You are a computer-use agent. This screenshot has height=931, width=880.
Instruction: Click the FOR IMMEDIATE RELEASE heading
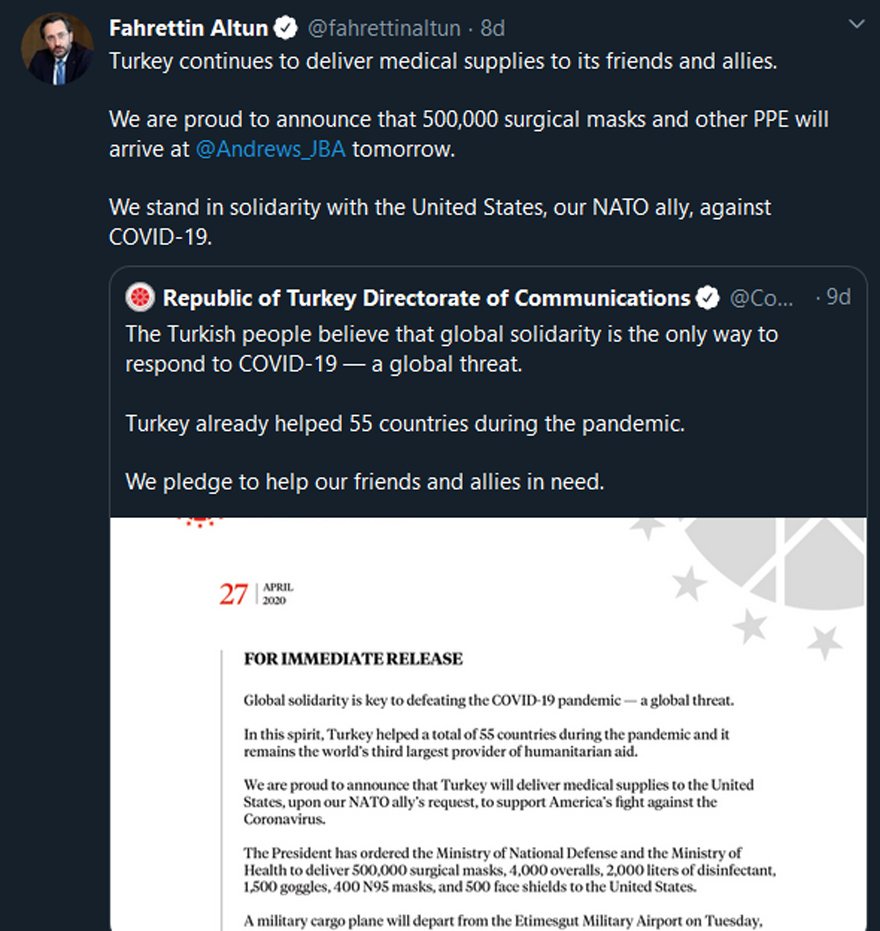pyautogui.click(x=353, y=659)
